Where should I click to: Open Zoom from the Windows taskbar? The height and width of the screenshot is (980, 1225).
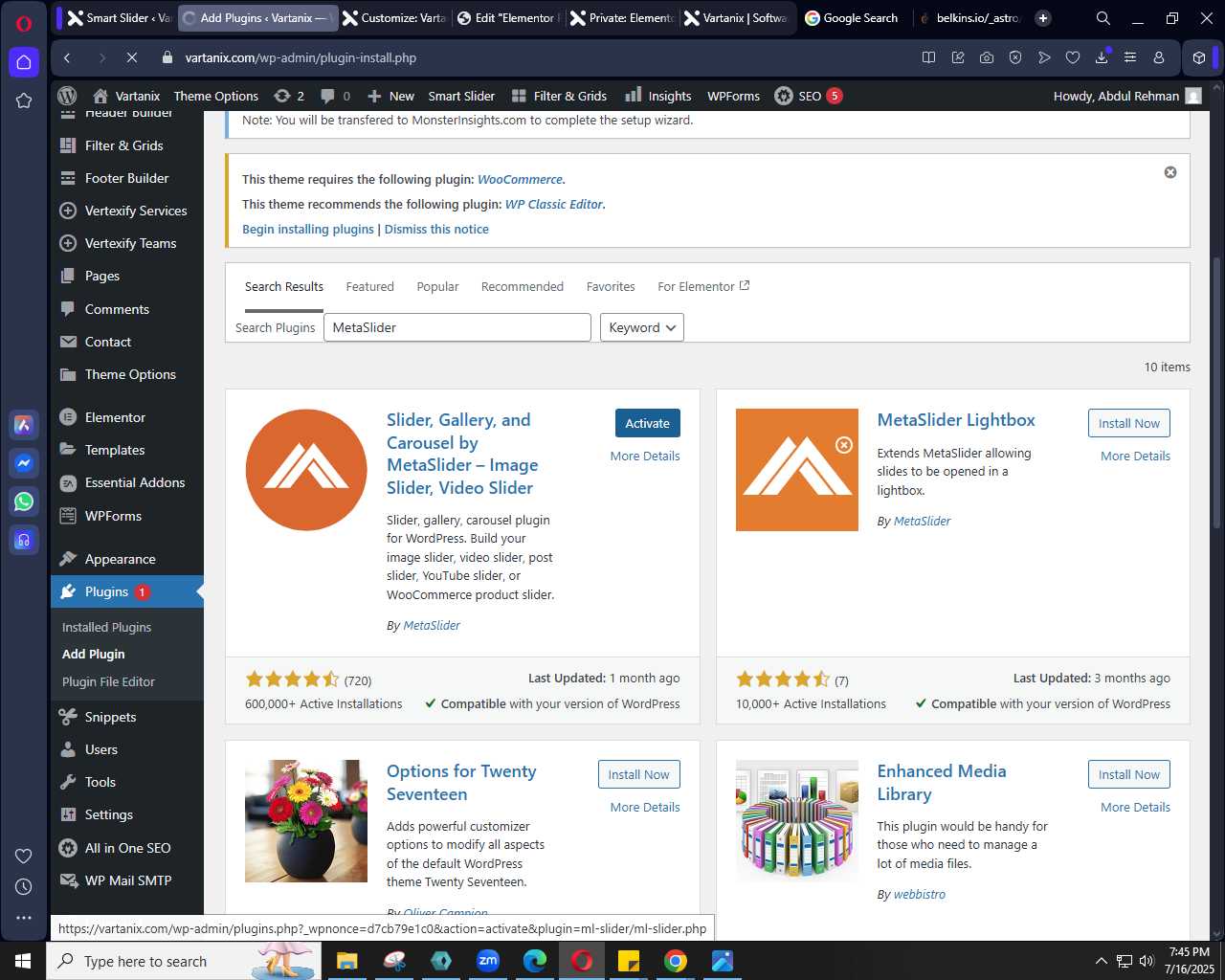pyautogui.click(x=488, y=961)
